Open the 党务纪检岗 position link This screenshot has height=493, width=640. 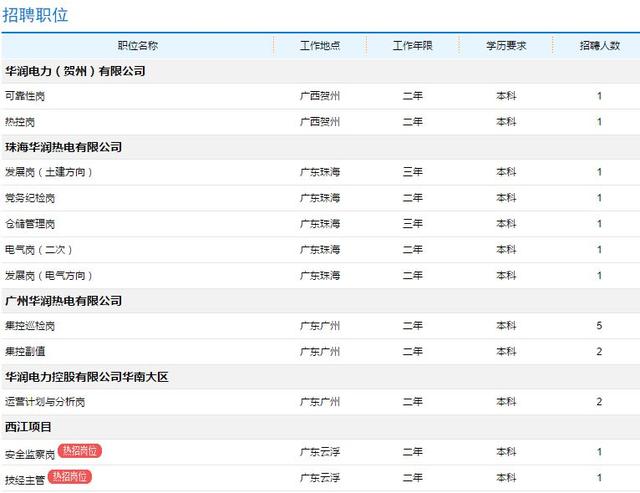click(30, 198)
